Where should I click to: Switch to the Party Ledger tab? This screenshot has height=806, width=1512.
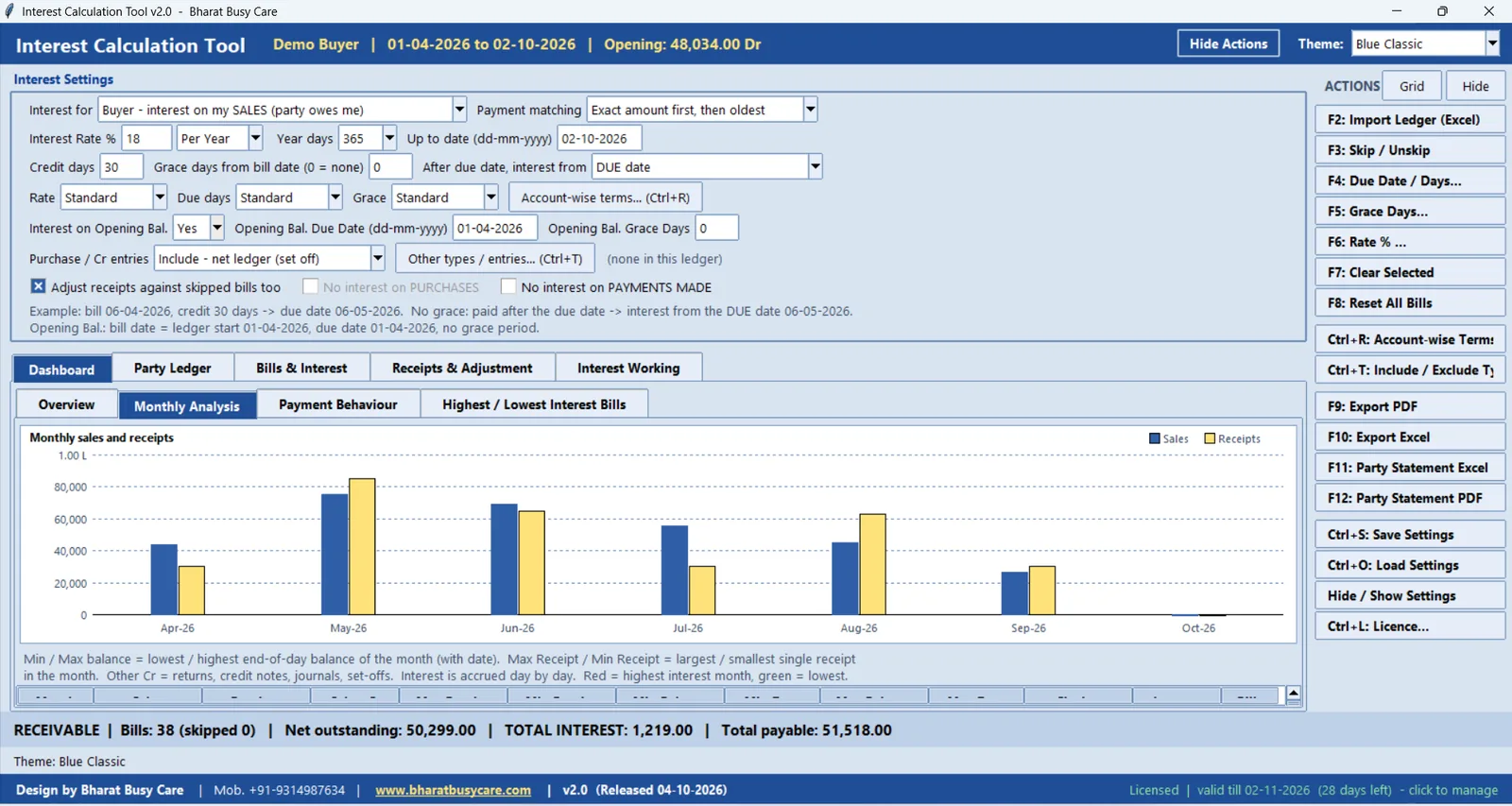(x=173, y=369)
